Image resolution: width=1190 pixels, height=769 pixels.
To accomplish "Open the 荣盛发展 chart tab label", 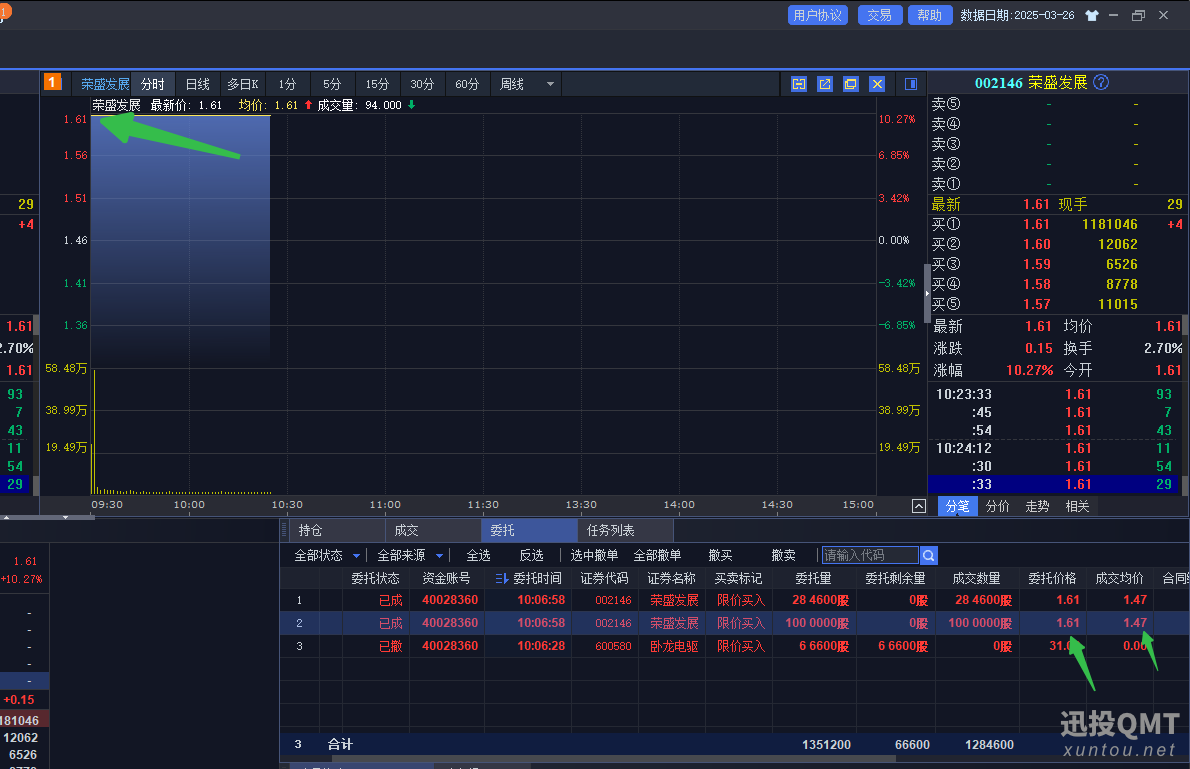I will tap(105, 84).
